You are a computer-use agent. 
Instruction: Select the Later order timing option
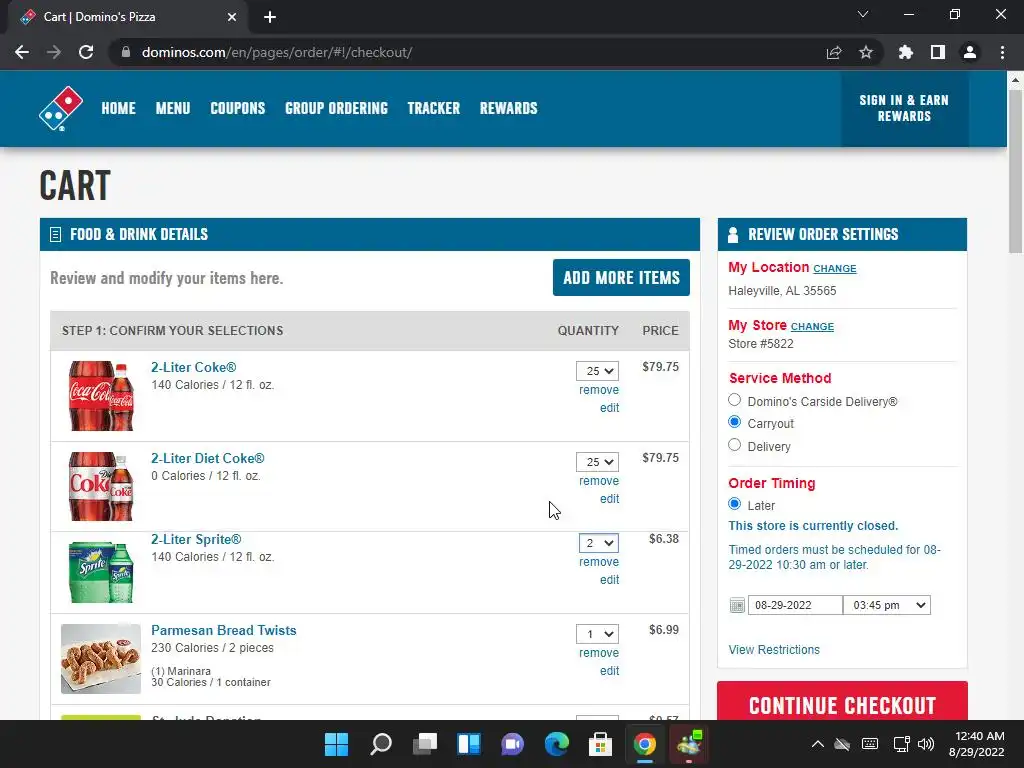[735, 504]
